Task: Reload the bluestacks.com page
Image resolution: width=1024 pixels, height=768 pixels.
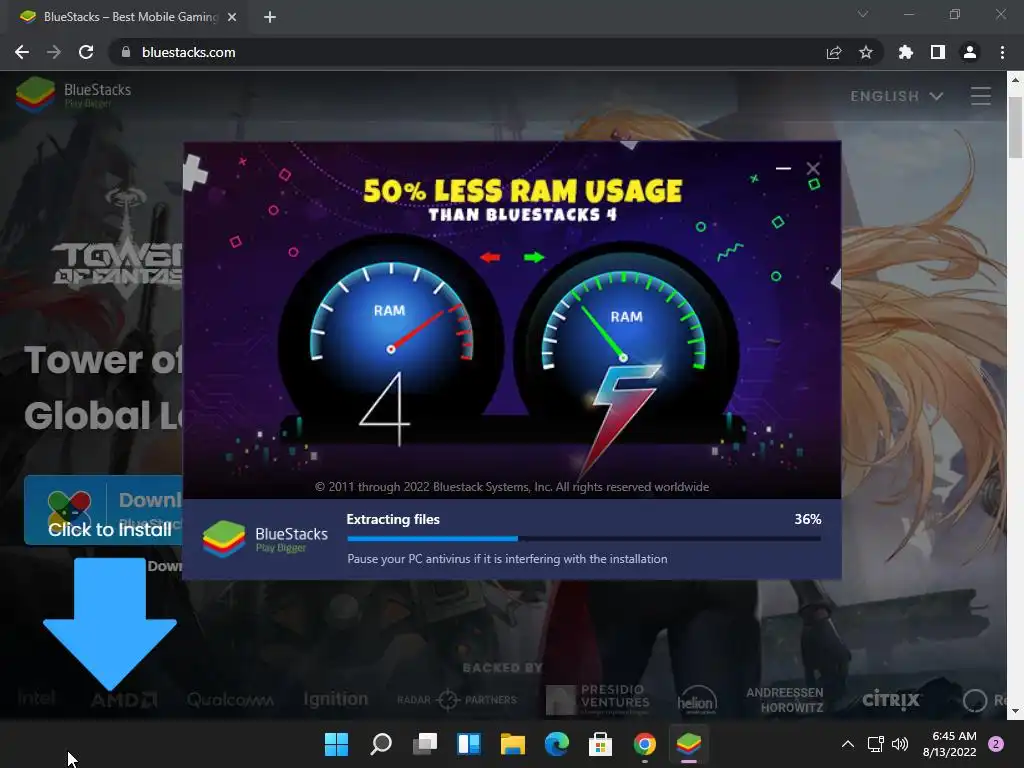Action: (x=86, y=52)
